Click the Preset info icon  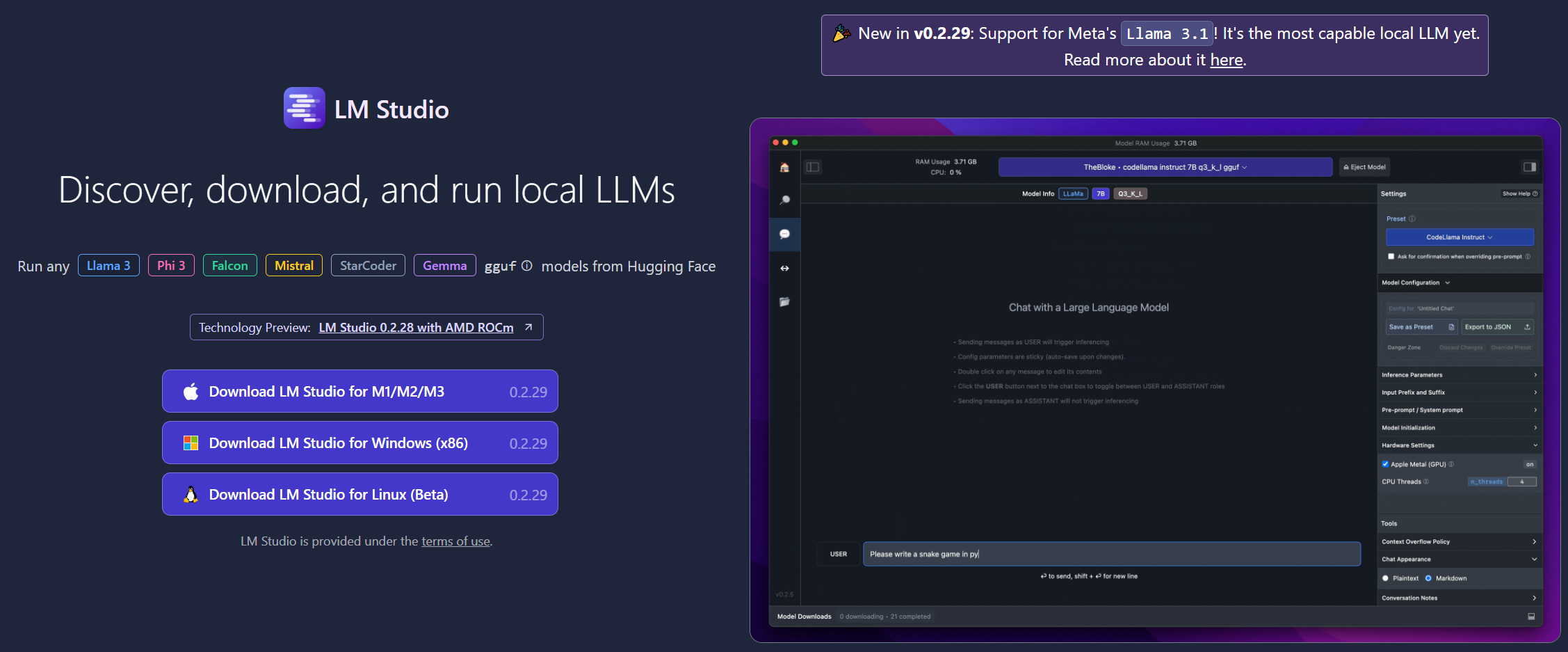(1412, 218)
